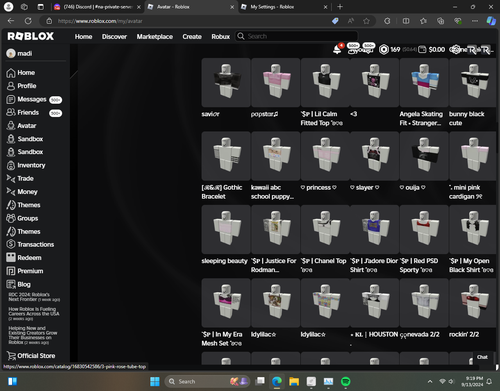
Task: Open sleeping beauty item name link
Action: point(224,261)
